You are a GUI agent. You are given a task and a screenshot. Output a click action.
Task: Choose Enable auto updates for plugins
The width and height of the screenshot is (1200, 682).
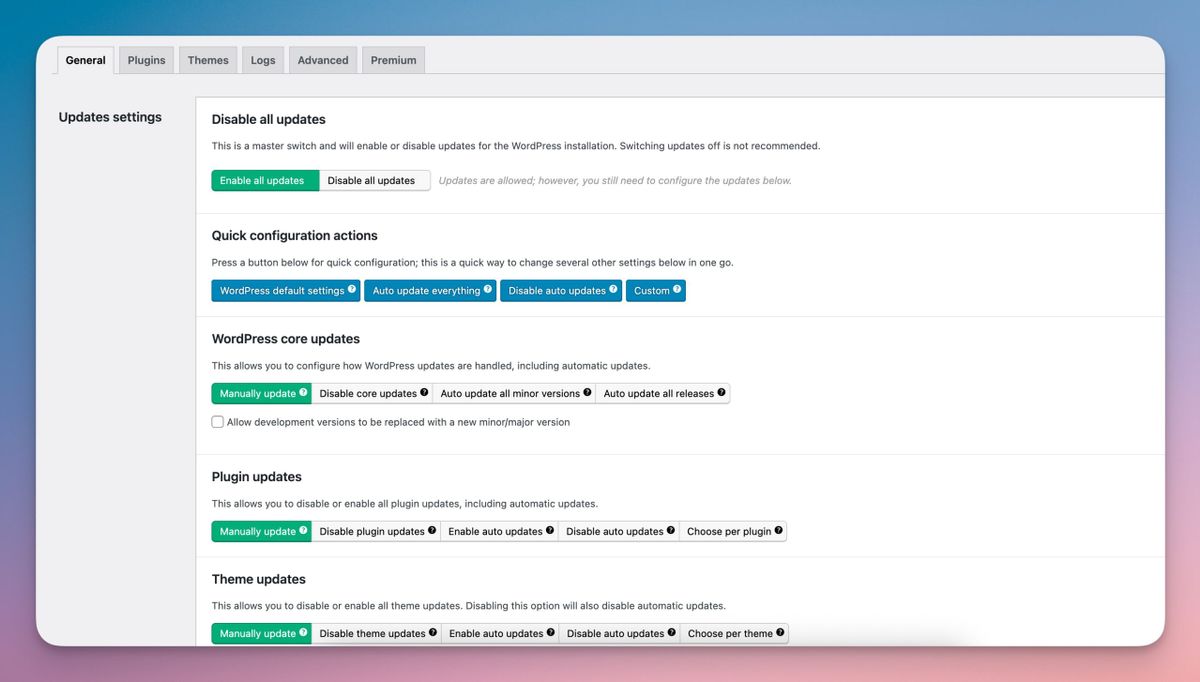coord(495,532)
